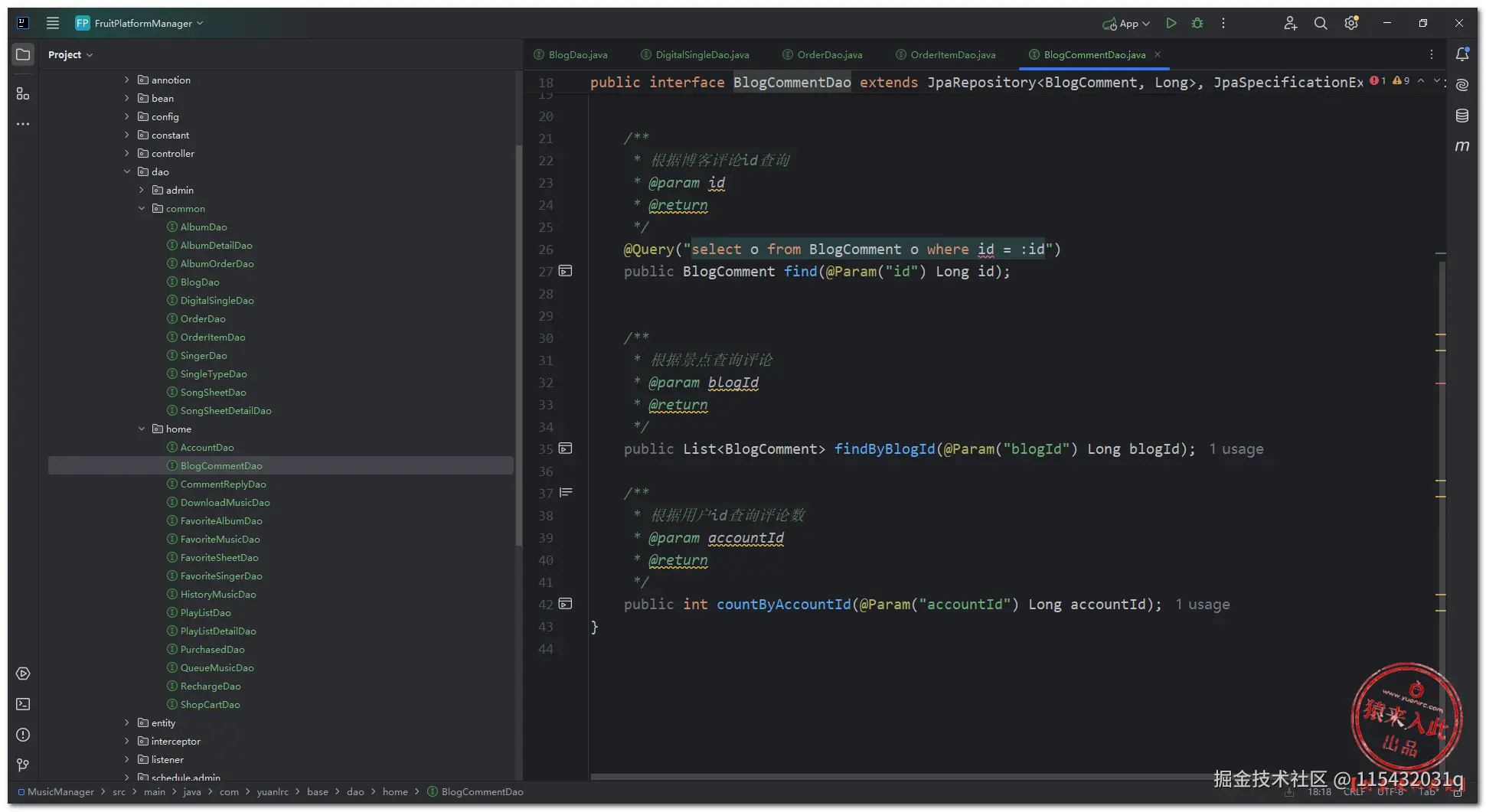Image resolution: width=1486 pixels, height=812 pixels.
Task: Open Search Everywhere magnifier
Action: (x=1321, y=23)
